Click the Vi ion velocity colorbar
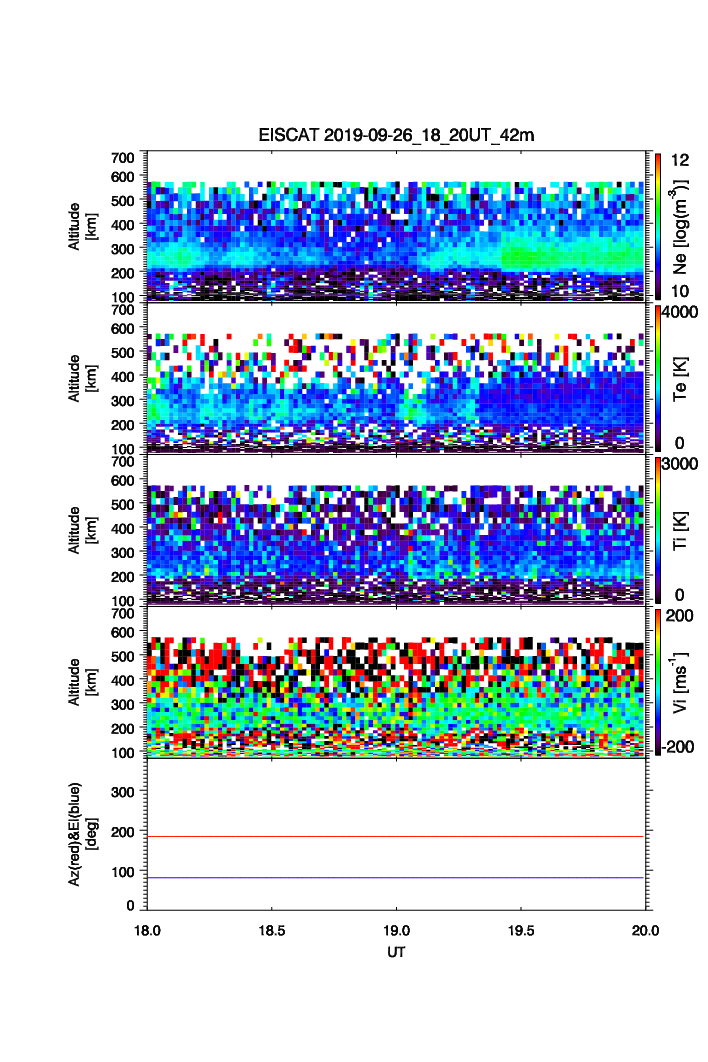 [657, 680]
